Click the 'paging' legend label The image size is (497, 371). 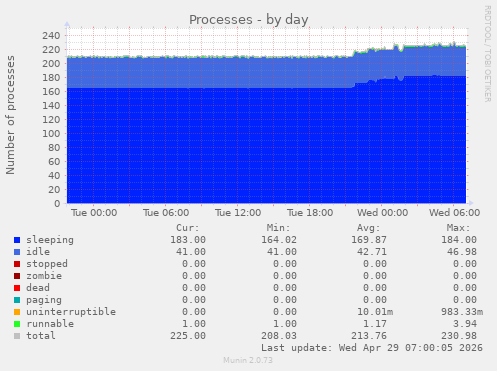coord(44,300)
